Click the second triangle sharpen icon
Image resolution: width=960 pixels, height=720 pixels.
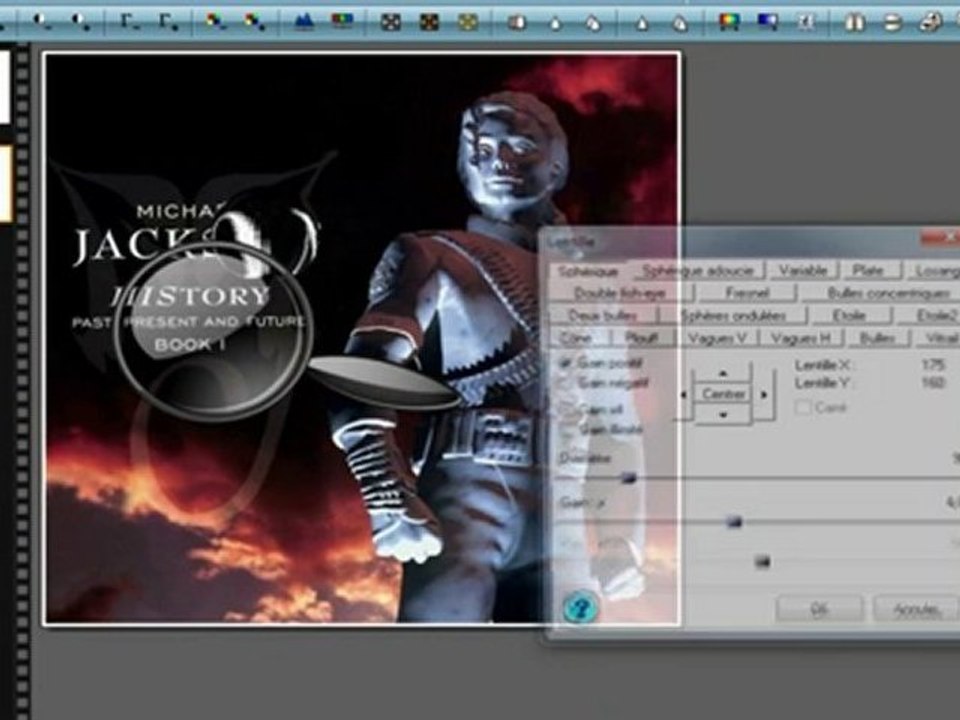coord(680,23)
